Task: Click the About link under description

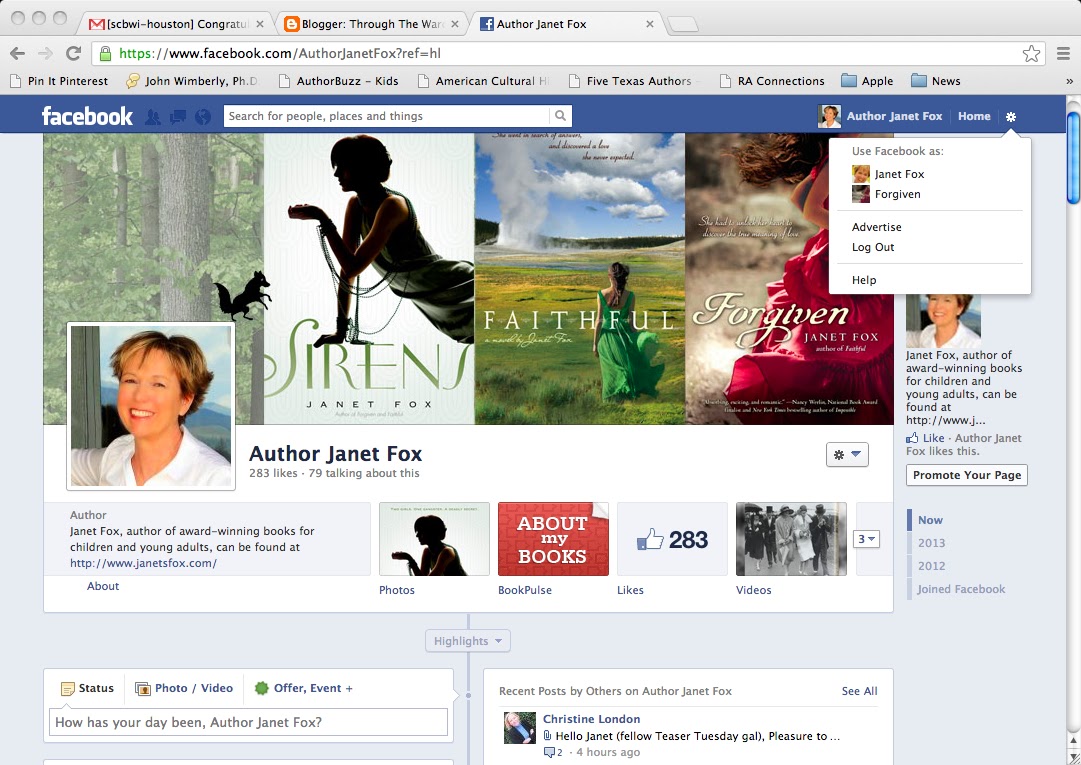Action: [103, 586]
